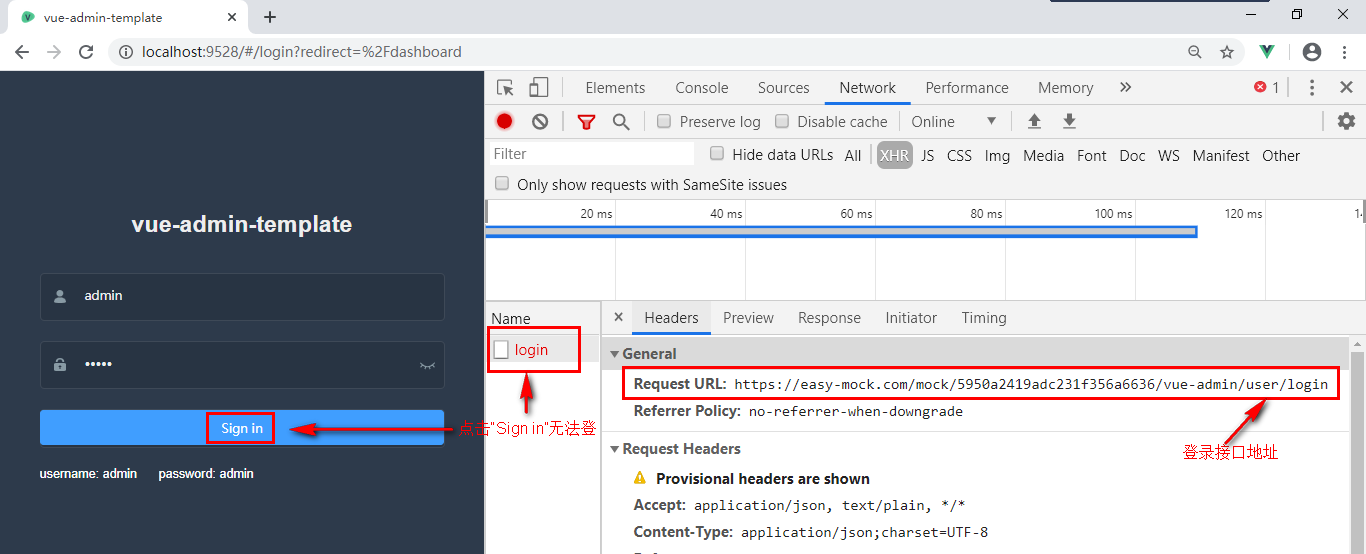The height and width of the screenshot is (554, 1366).
Task: Enable Preserve log checkbox
Action: point(664,121)
